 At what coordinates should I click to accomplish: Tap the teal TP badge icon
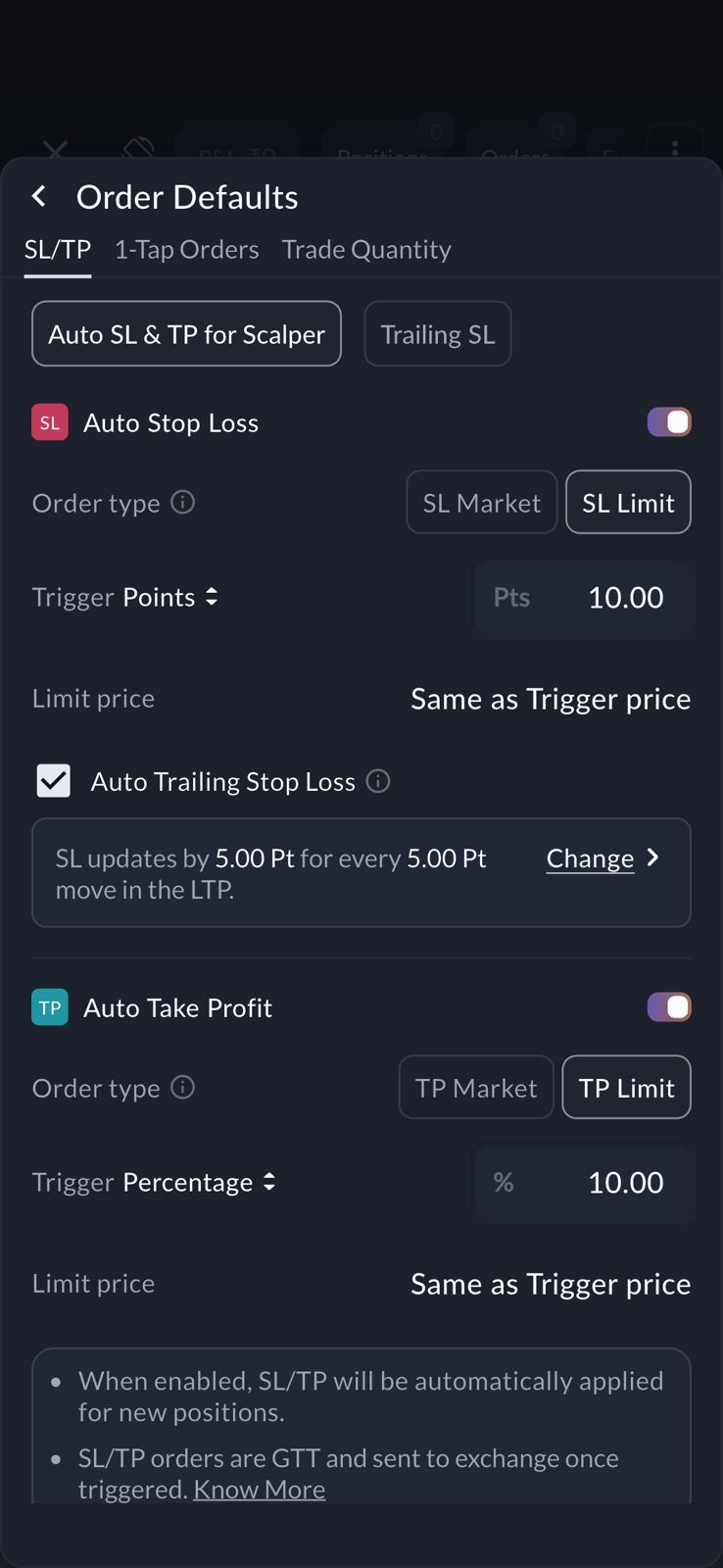[x=50, y=1007]
